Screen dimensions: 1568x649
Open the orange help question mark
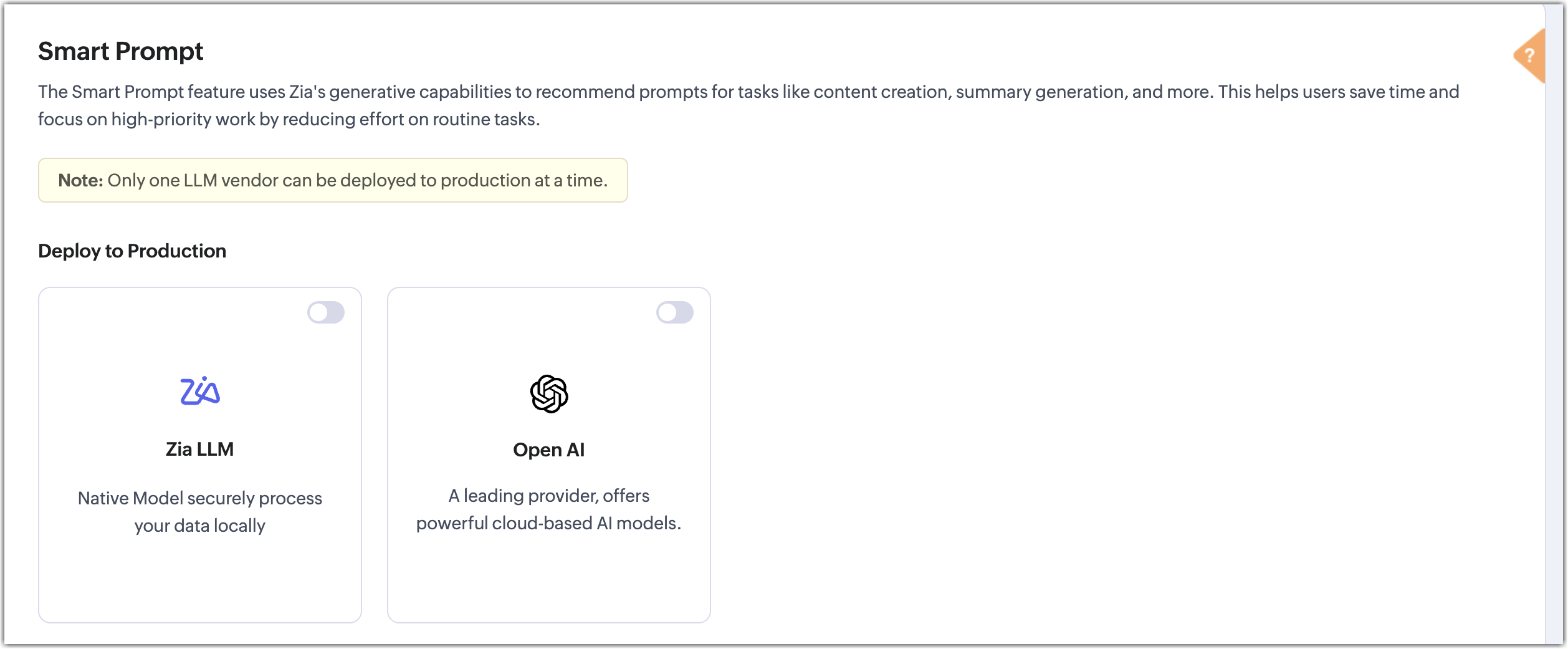pos(1529,56)
